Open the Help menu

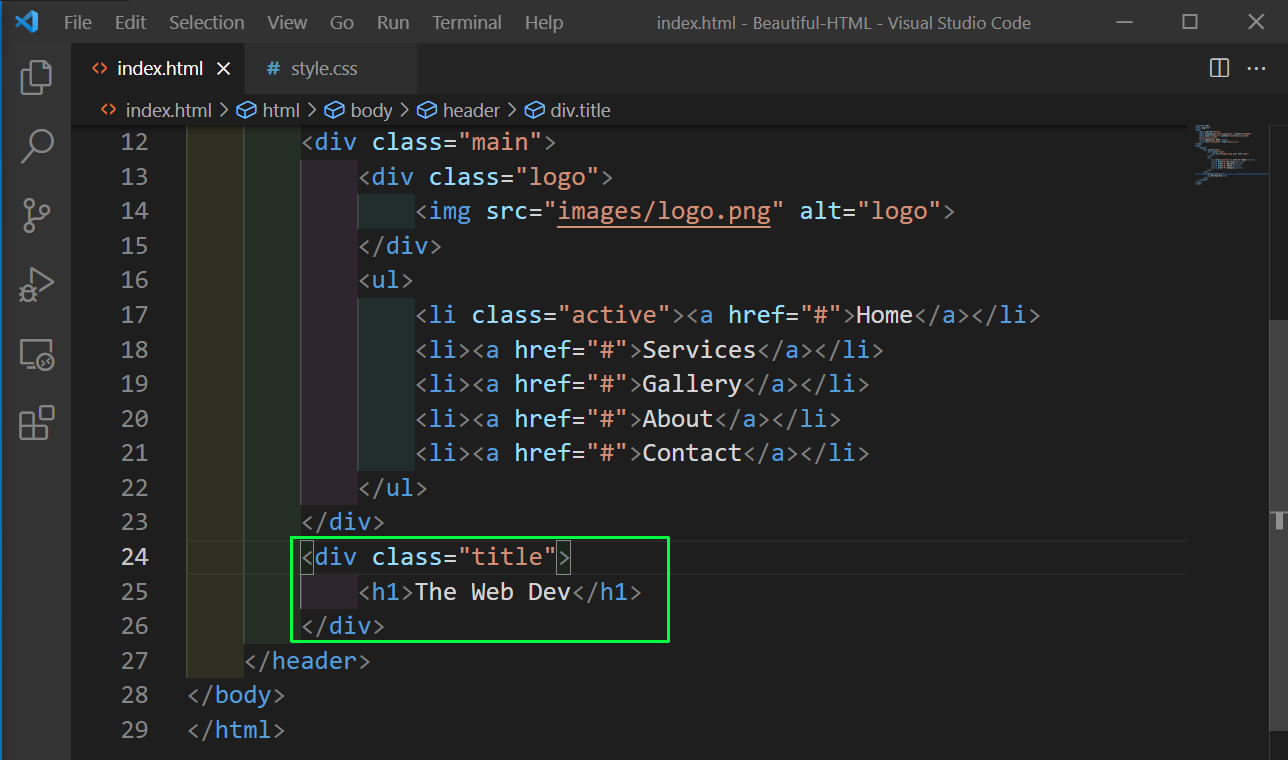[544, 22]
